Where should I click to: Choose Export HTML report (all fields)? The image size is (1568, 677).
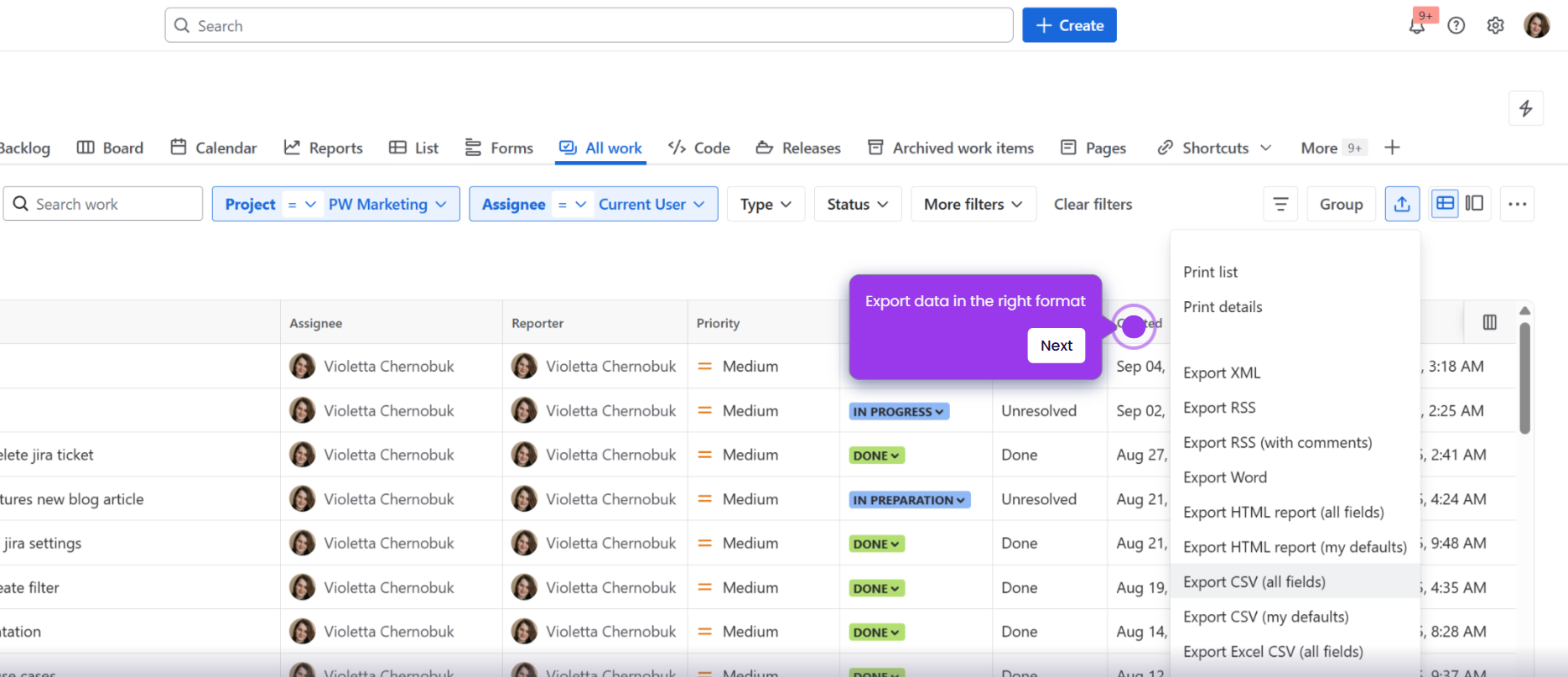(1295, 513)
